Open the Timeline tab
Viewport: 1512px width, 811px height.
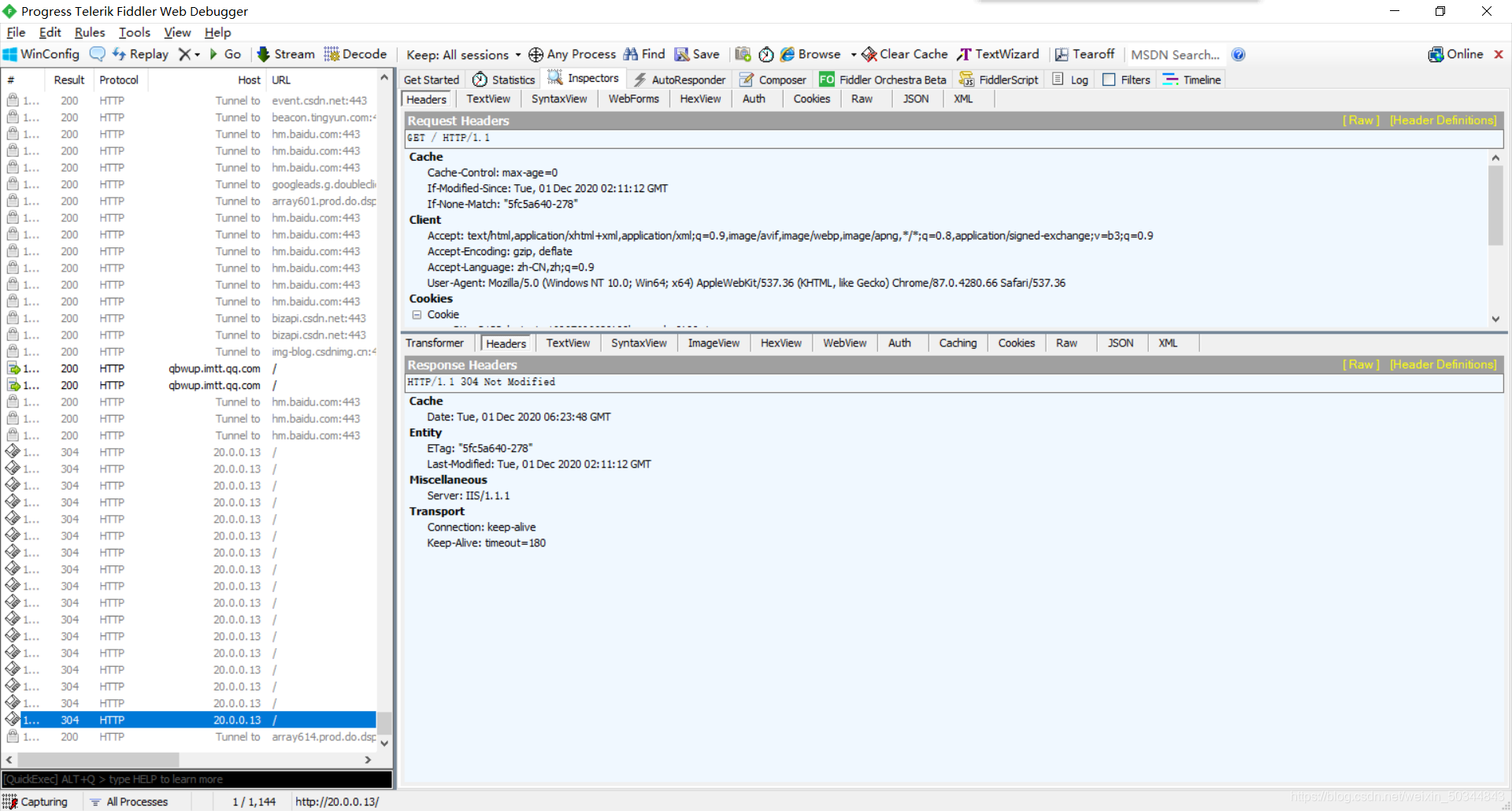[1192, 80]
